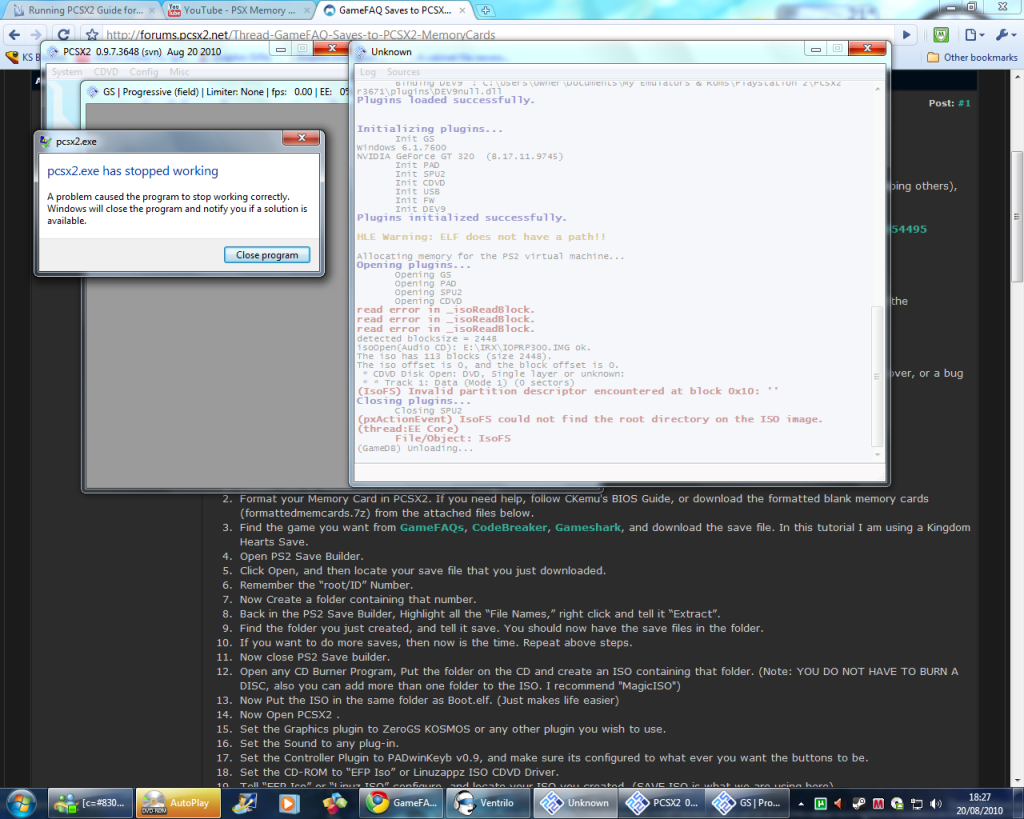Minimize the Unknown console window
1024x819 pixels.
click(x=815, y=49)
